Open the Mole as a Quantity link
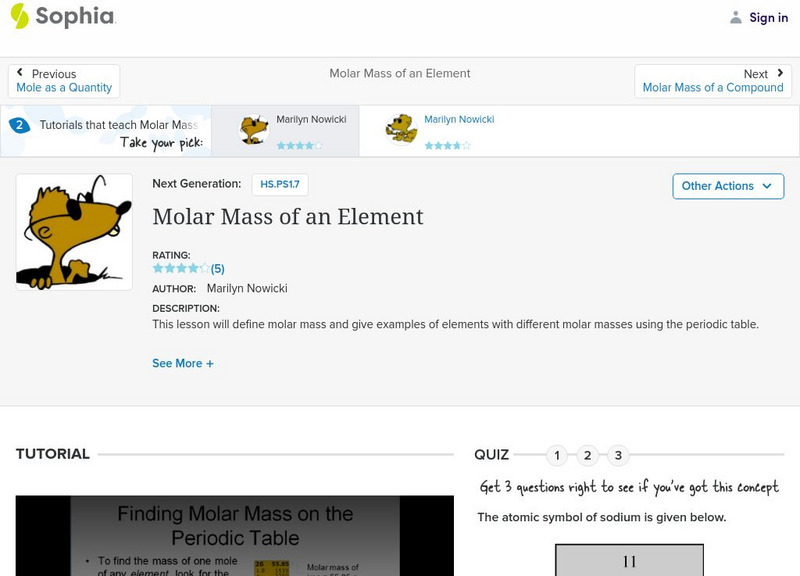 [64, 88]
